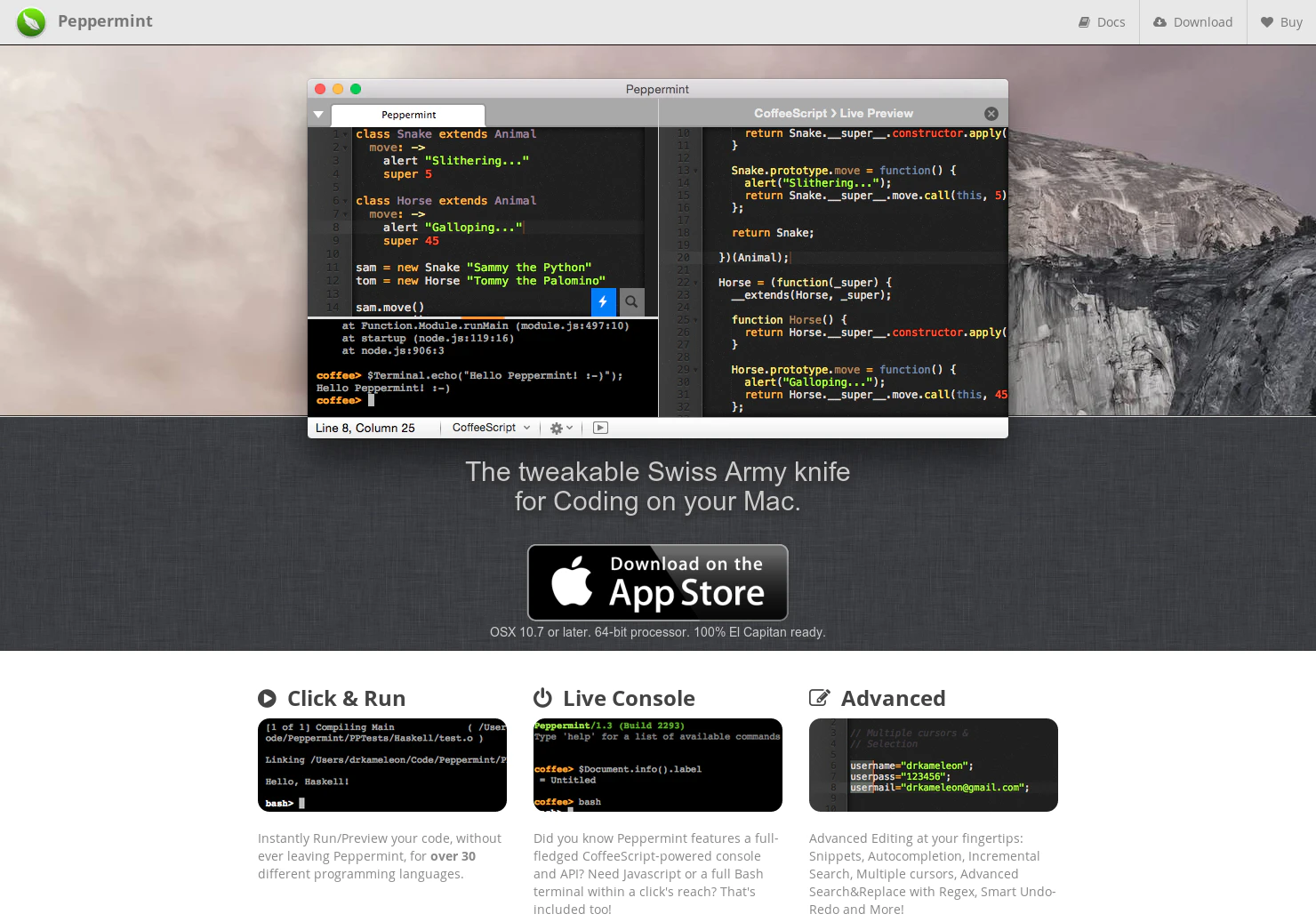Click the 'return Snake;' line in preview

tap(773, 233)
